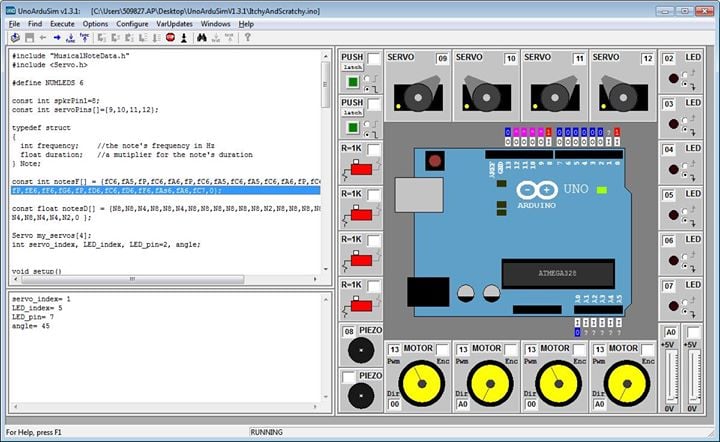Open the Execute menu

(62, 24)
